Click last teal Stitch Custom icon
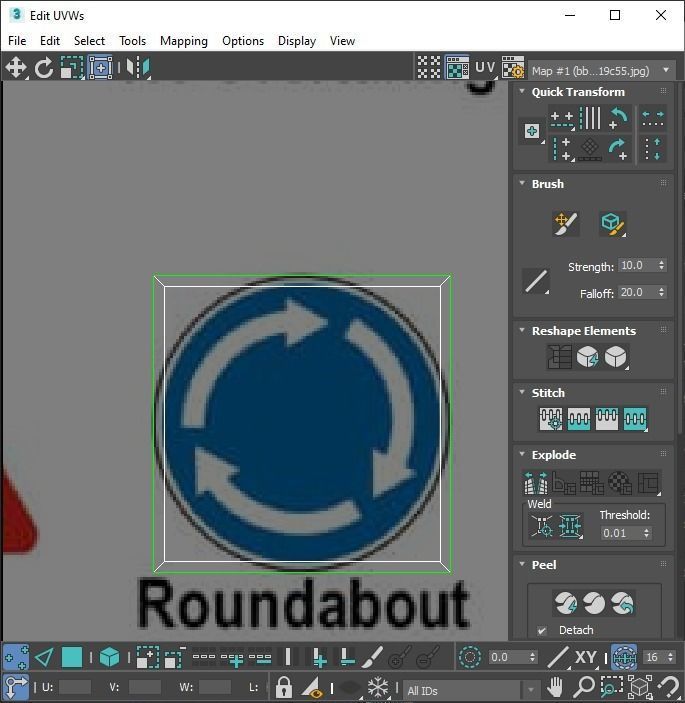 click(x=635, y=419)
